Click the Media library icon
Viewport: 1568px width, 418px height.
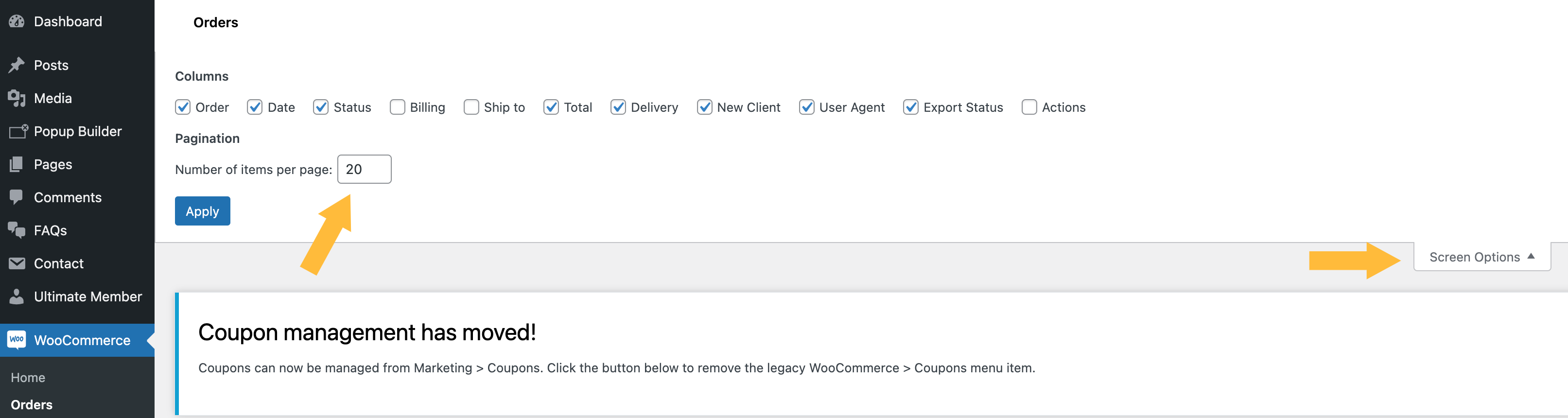pos(17,98)
